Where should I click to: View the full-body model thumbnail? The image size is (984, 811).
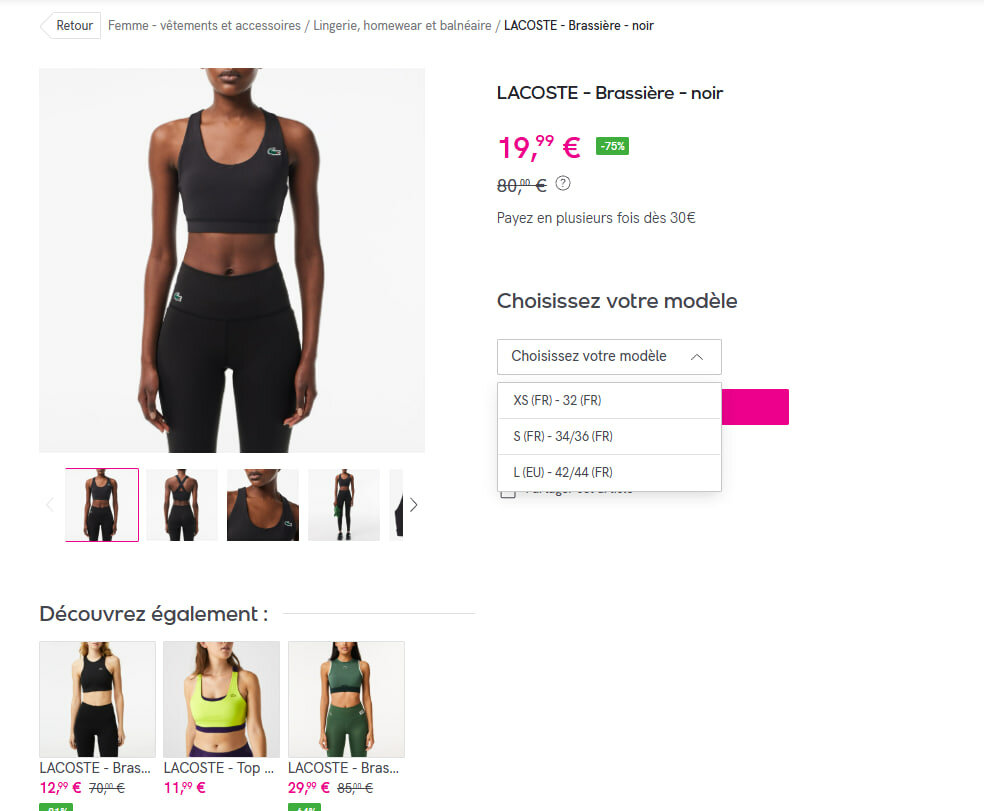coord(344,505)
